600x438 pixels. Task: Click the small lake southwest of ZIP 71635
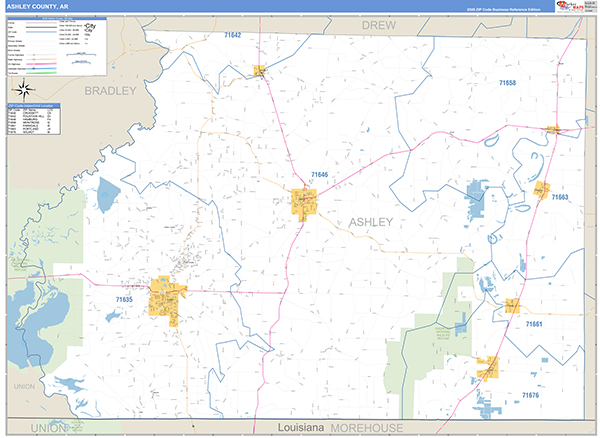pos(113,316)
